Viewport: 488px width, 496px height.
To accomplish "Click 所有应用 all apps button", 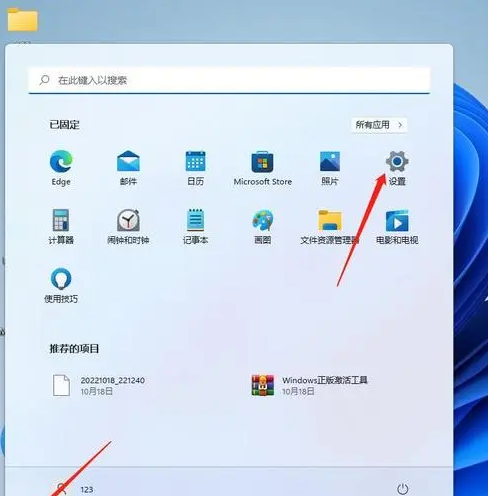I will [x=379, y=125].
